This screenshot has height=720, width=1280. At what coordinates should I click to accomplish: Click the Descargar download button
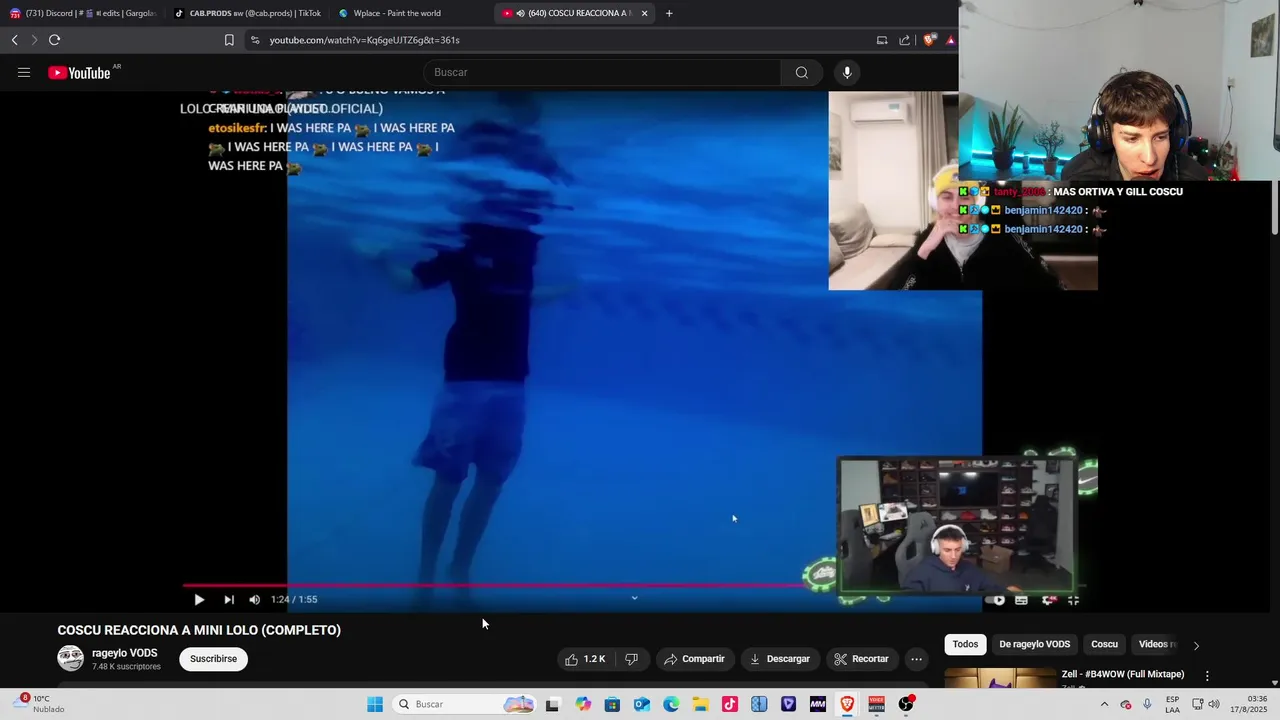point(780,659)
